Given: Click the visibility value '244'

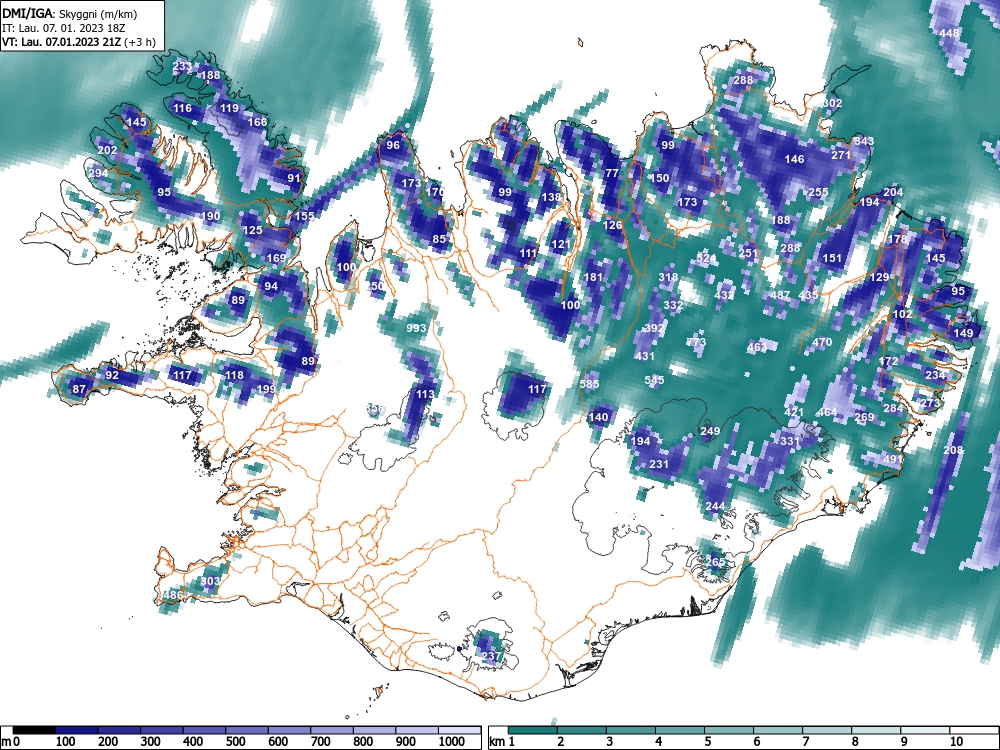Looking at the screenshot, I should coord(715,506).
